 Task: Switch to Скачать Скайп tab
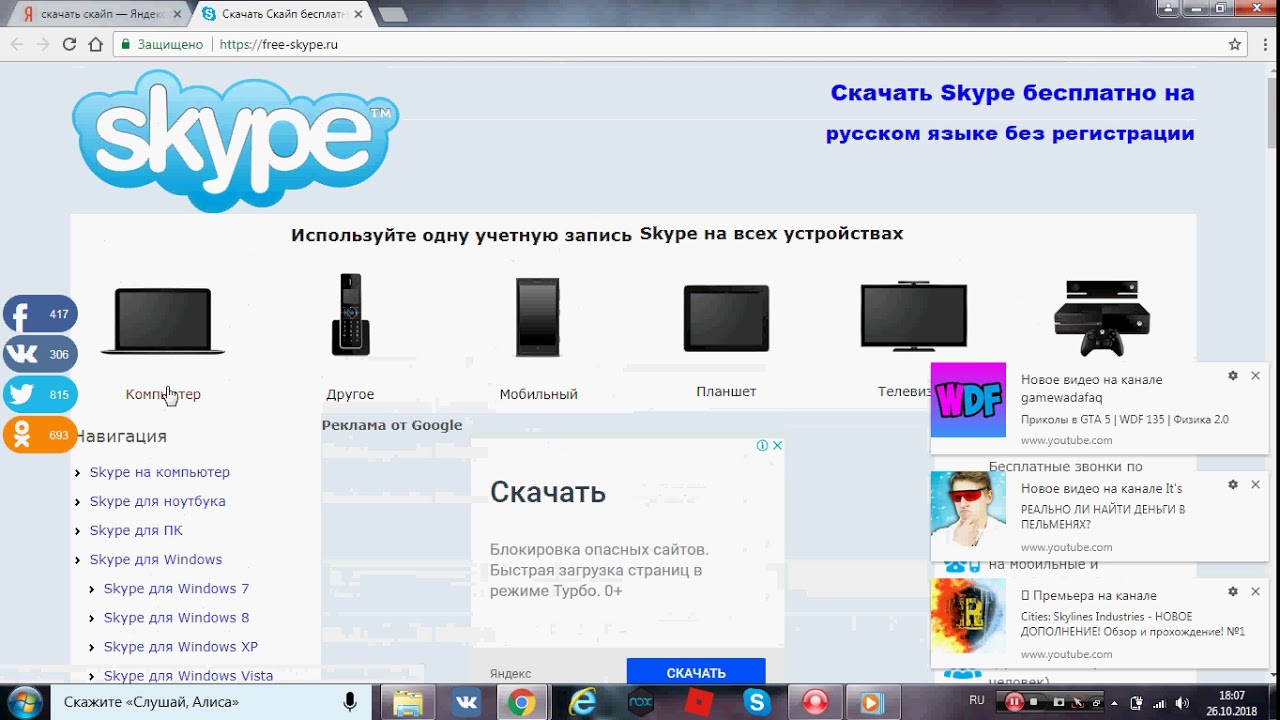pyautogui.click(x=282, y=14)
